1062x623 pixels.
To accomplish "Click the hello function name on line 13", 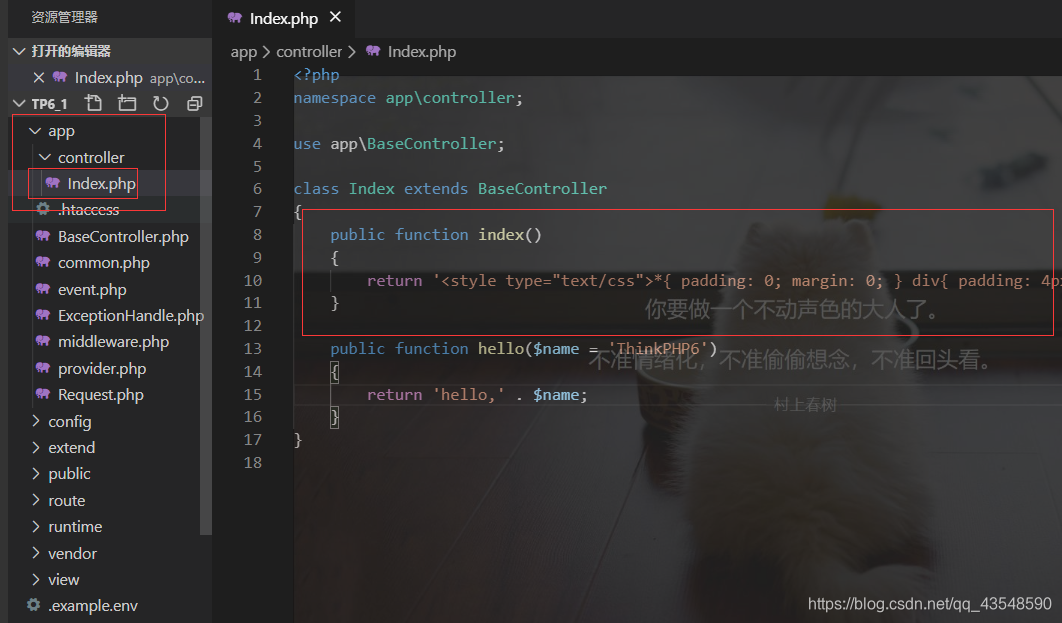I will [501, 349].
